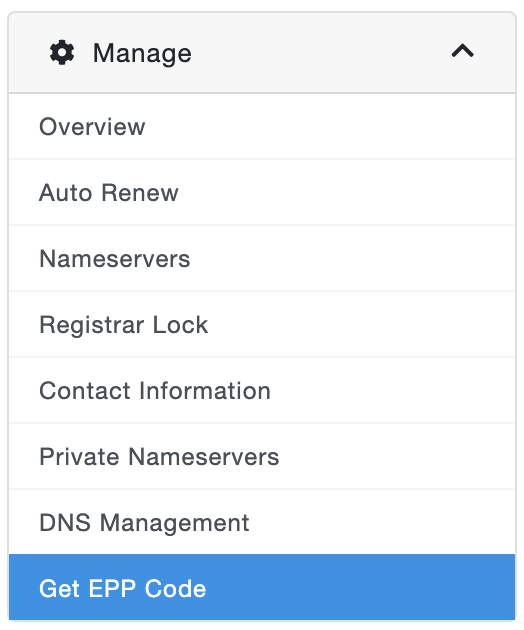The width and height of the screenshot is (524, 630).
Task: Navigate to DNS Management
Action: [262, 522]
